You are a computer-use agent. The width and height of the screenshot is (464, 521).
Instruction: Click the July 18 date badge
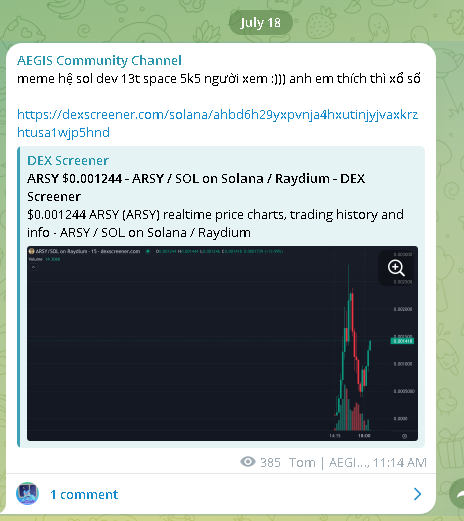coord(260,23)
